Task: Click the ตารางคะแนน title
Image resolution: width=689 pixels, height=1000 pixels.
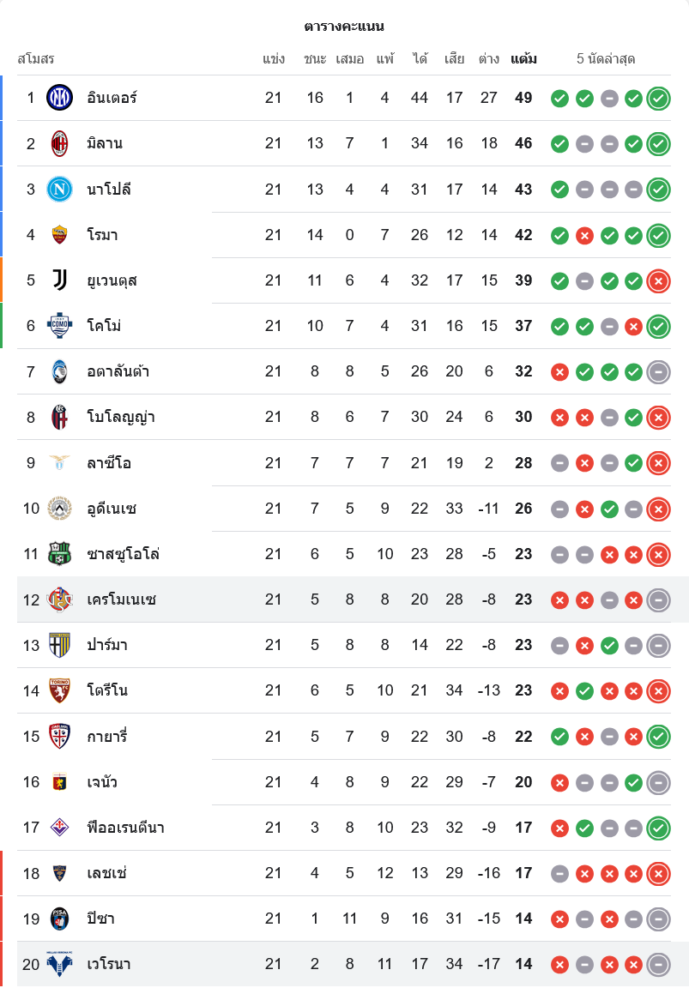Action: [344, 26]
